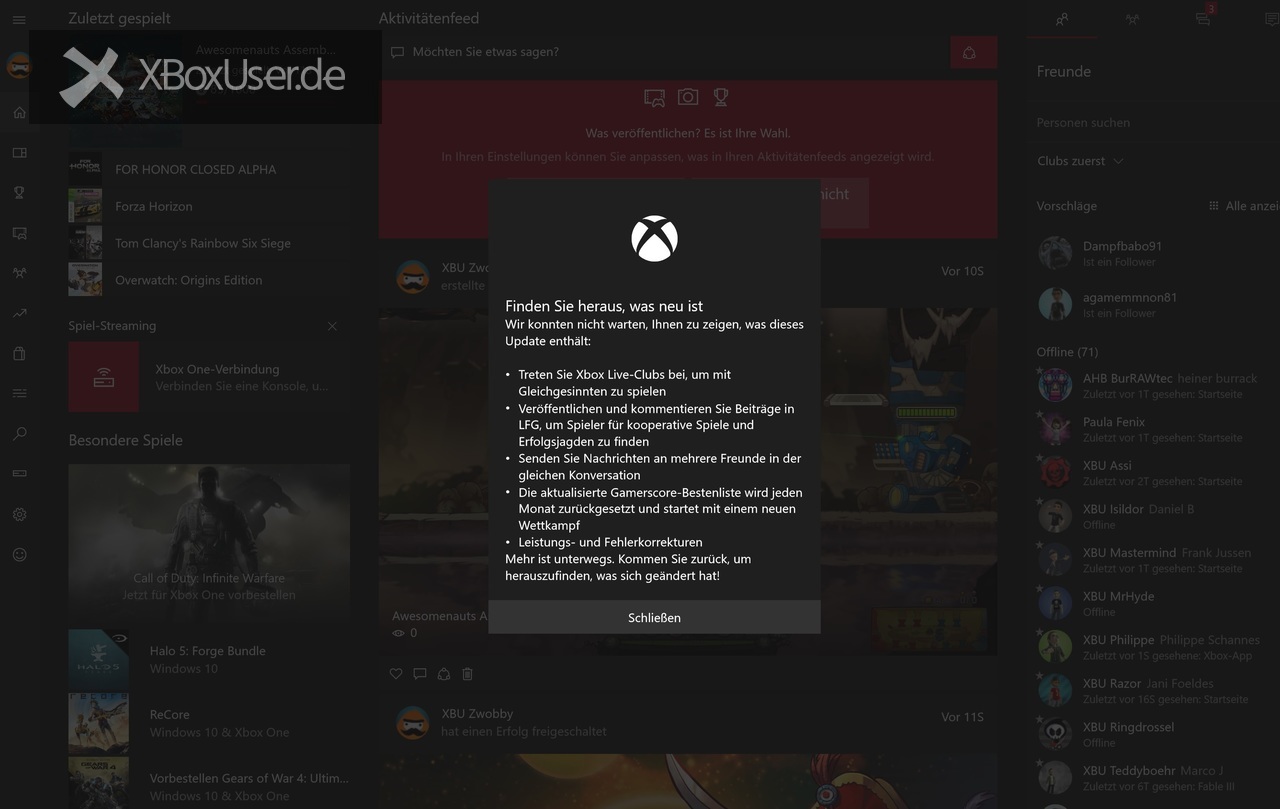Click the Halo 5 game thumbnail

98,659
